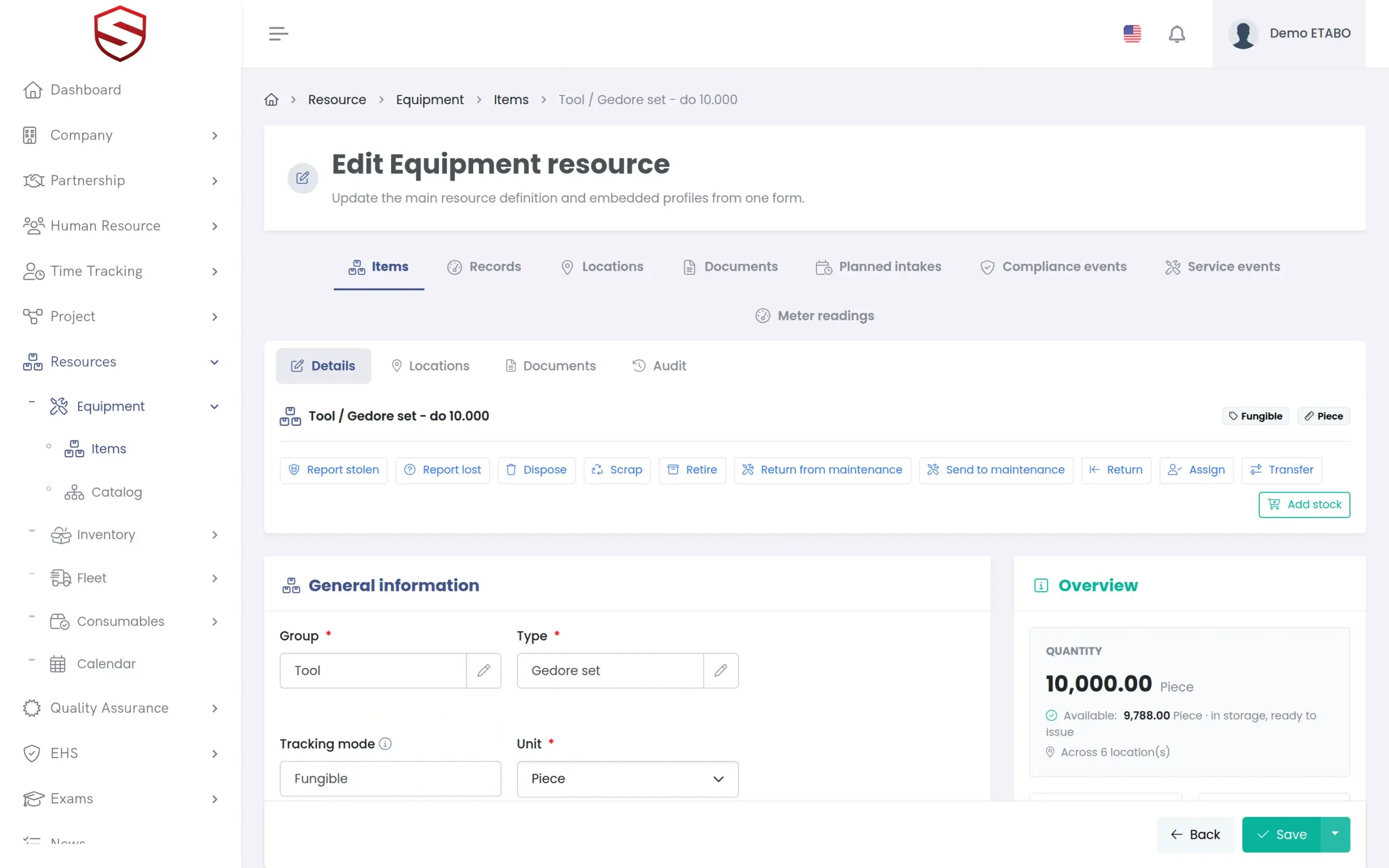Click Send to maintenance button

tap(995, 470)
